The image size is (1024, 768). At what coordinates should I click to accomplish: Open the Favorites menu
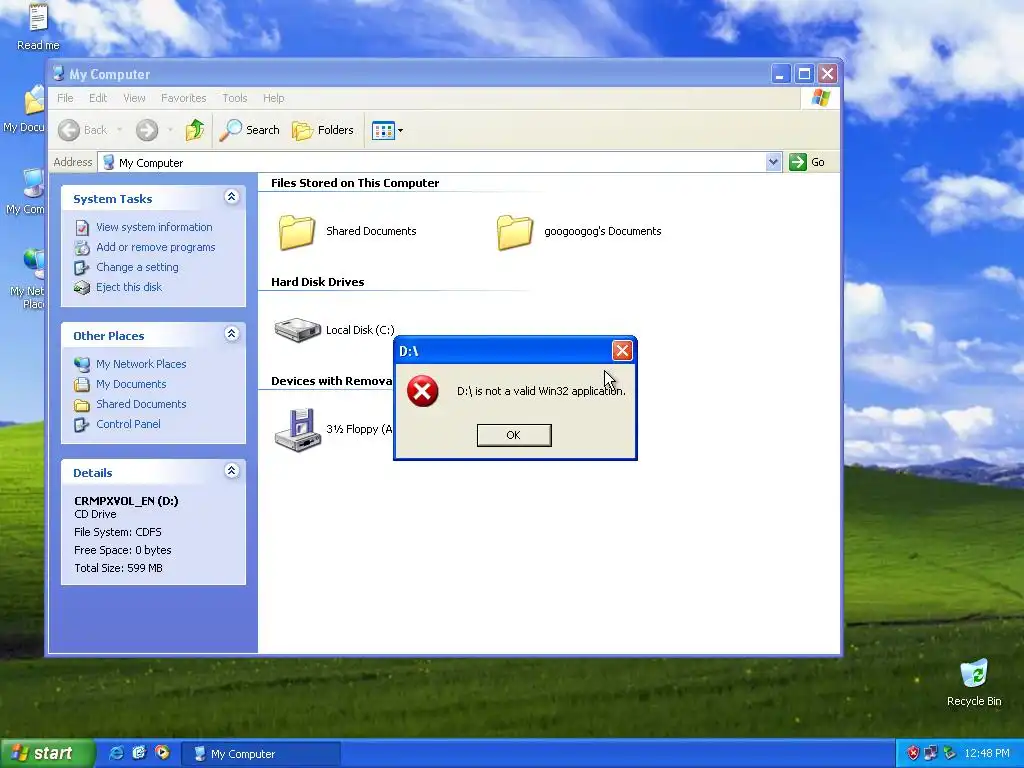pyautogui.click(x=184, y=98)
